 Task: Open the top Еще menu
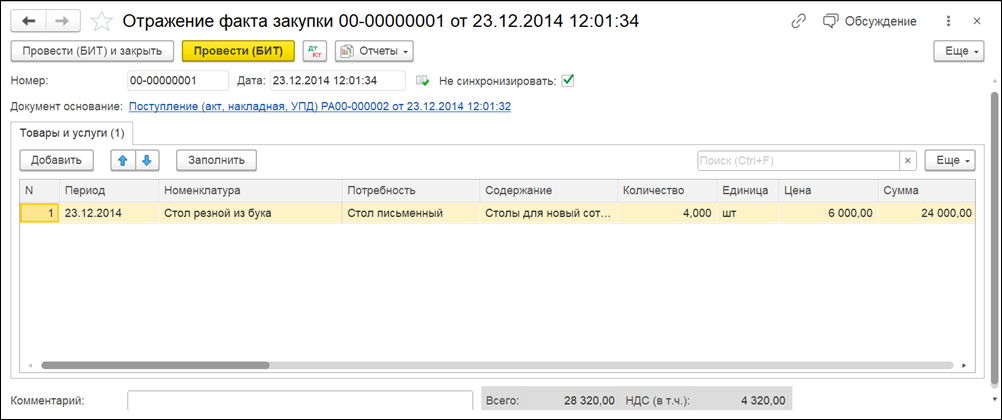tap(960, 51)
